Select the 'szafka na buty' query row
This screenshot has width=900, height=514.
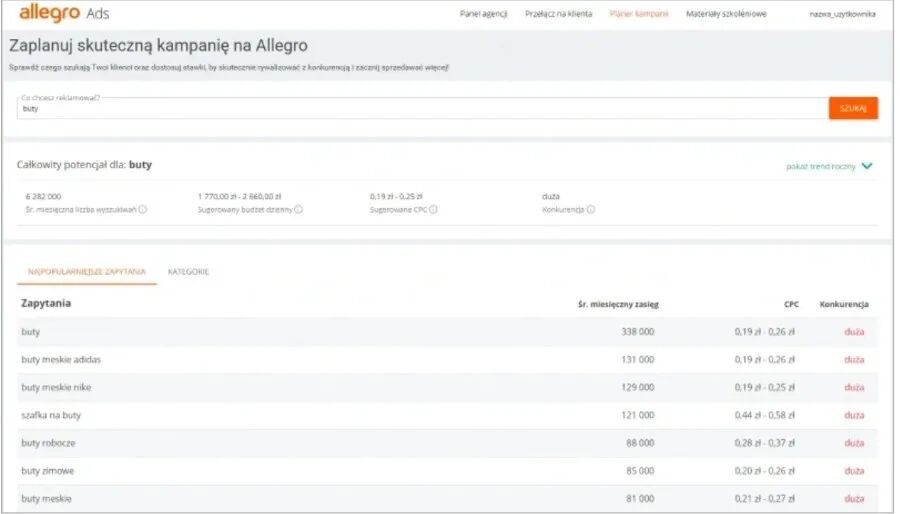(x=51, y=415)
